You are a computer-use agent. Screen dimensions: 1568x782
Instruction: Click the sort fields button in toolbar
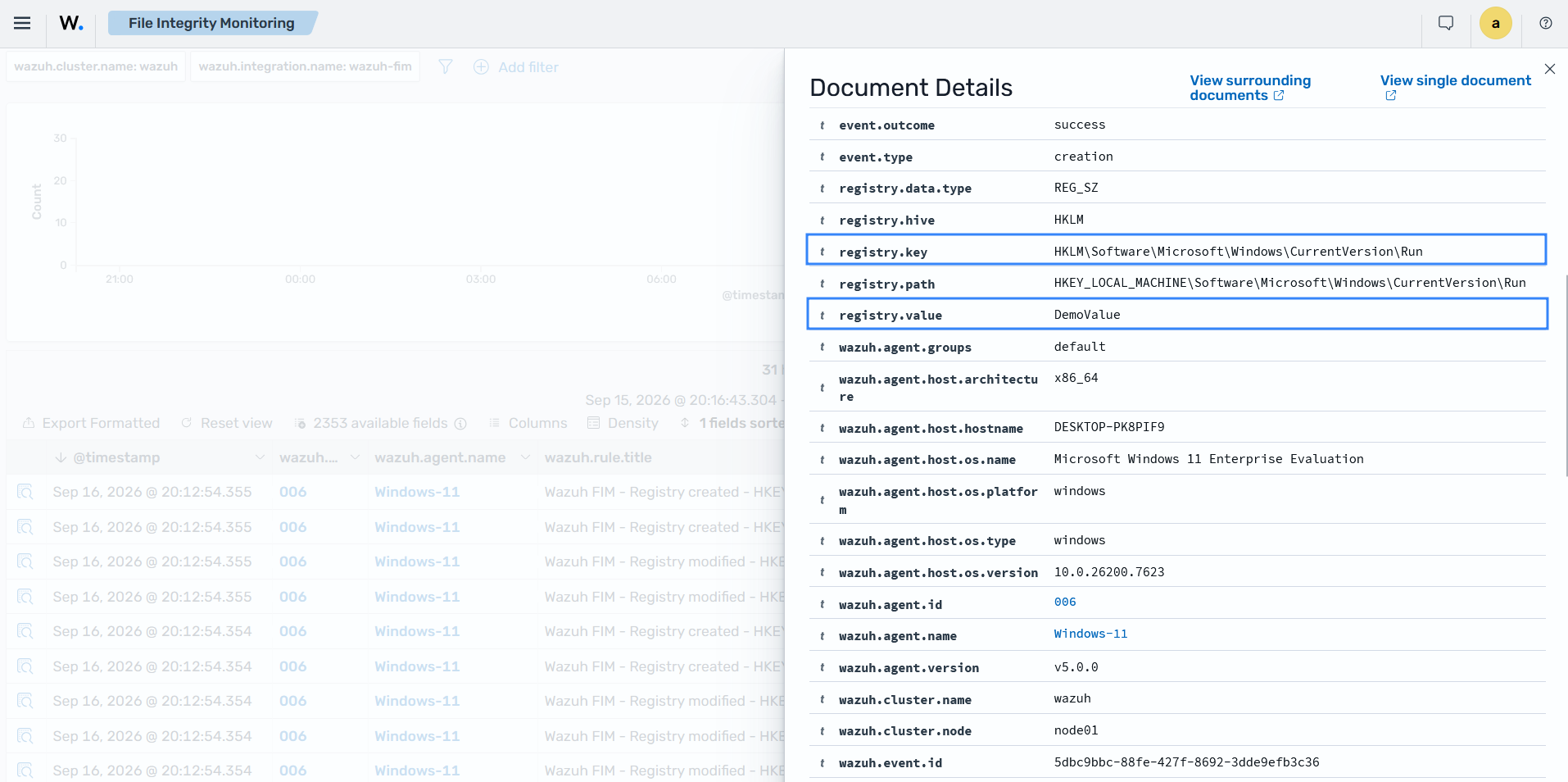(732, 423)
